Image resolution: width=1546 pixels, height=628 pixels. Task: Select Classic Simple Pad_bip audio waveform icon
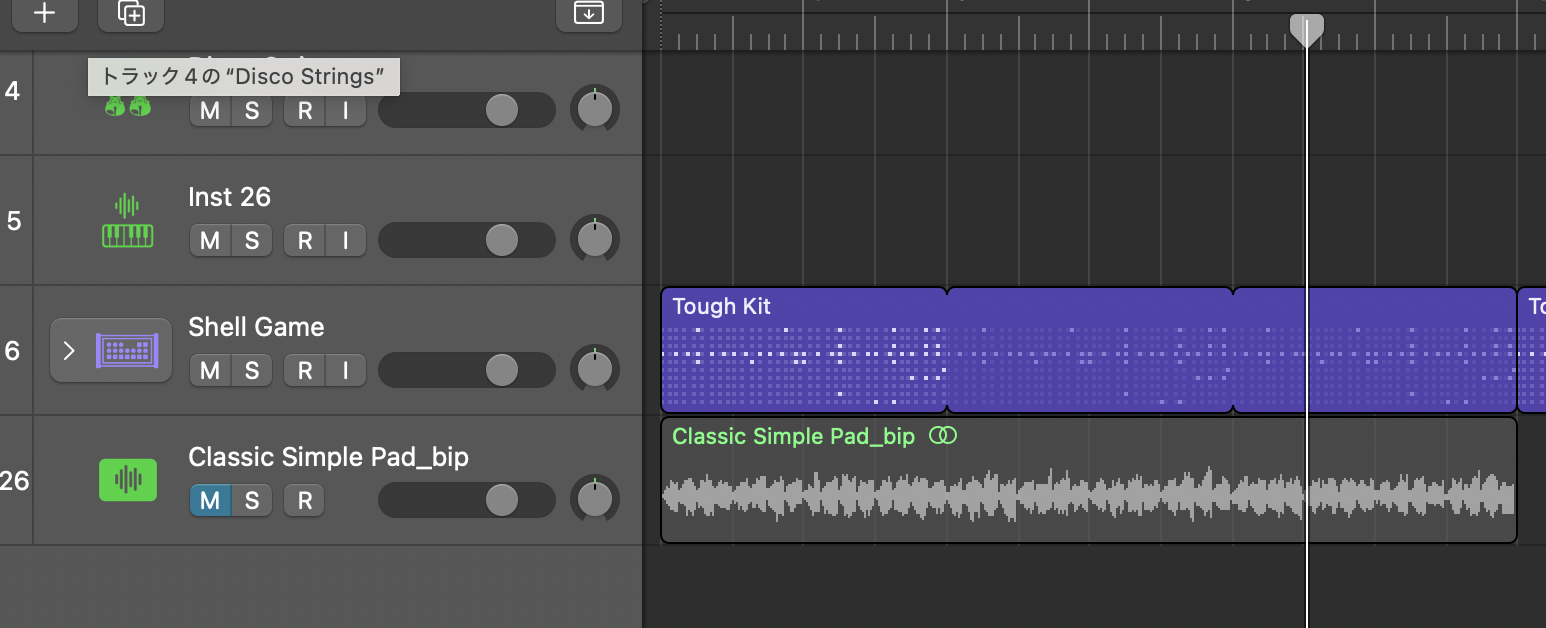click(x=128, y=480)
